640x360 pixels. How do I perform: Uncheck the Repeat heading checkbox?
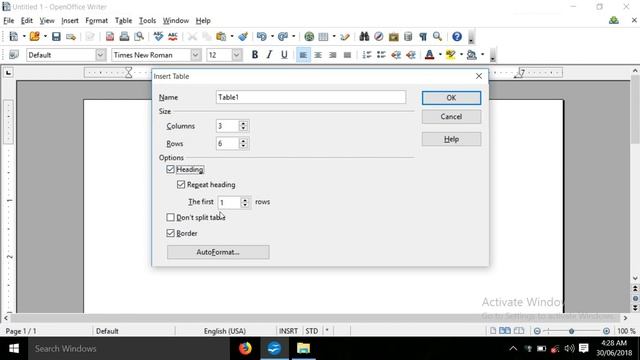(181, 184)
